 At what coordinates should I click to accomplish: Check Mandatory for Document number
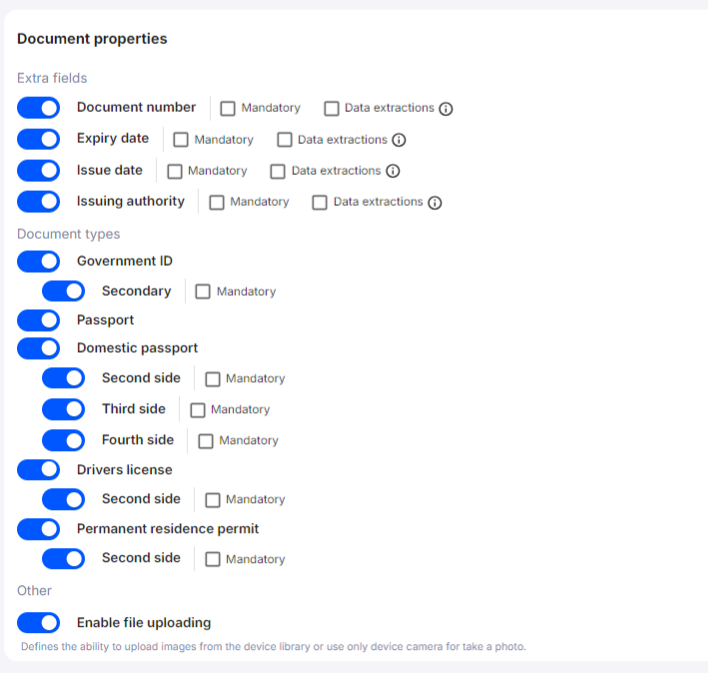[x=228, y=108]
